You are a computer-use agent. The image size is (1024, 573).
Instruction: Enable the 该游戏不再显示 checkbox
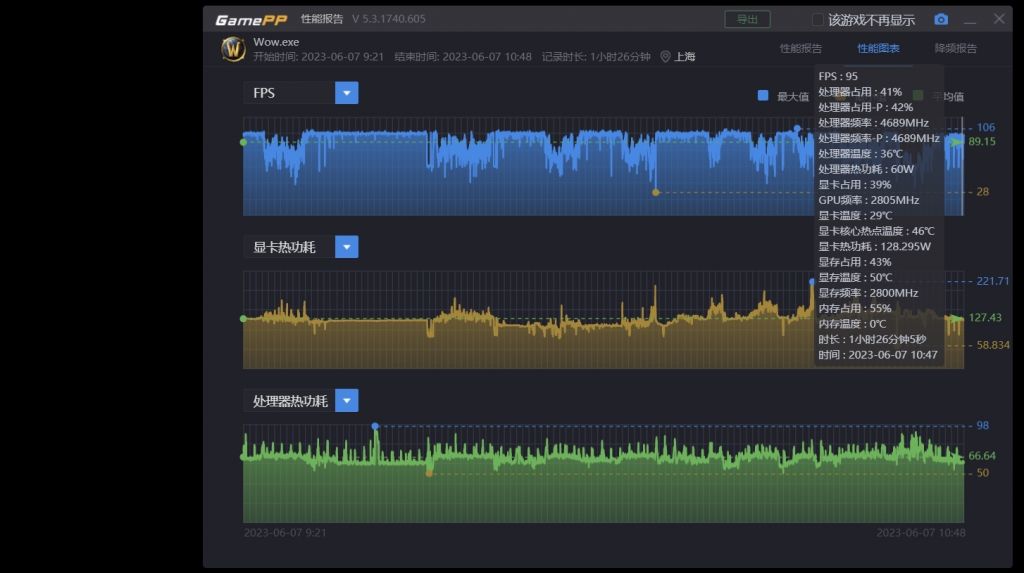pos(818,20)
